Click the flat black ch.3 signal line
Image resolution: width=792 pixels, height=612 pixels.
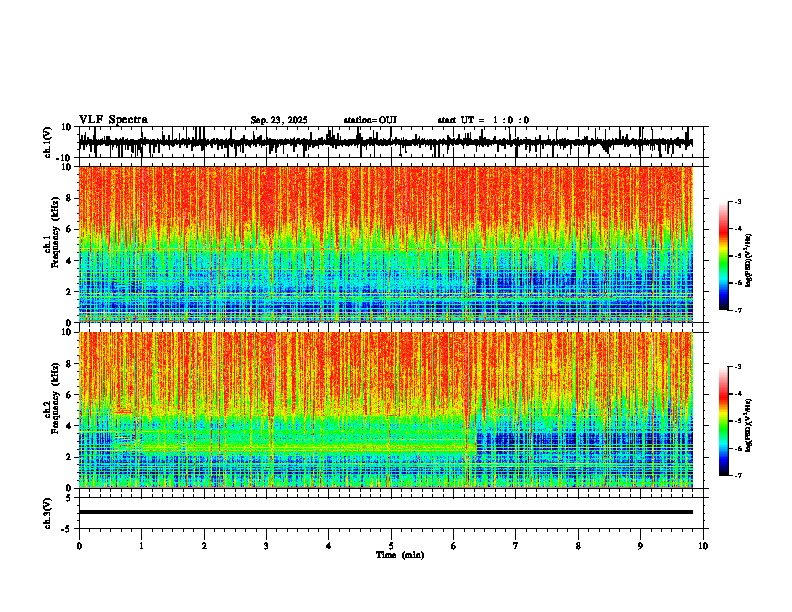click(x=385, y=512)
